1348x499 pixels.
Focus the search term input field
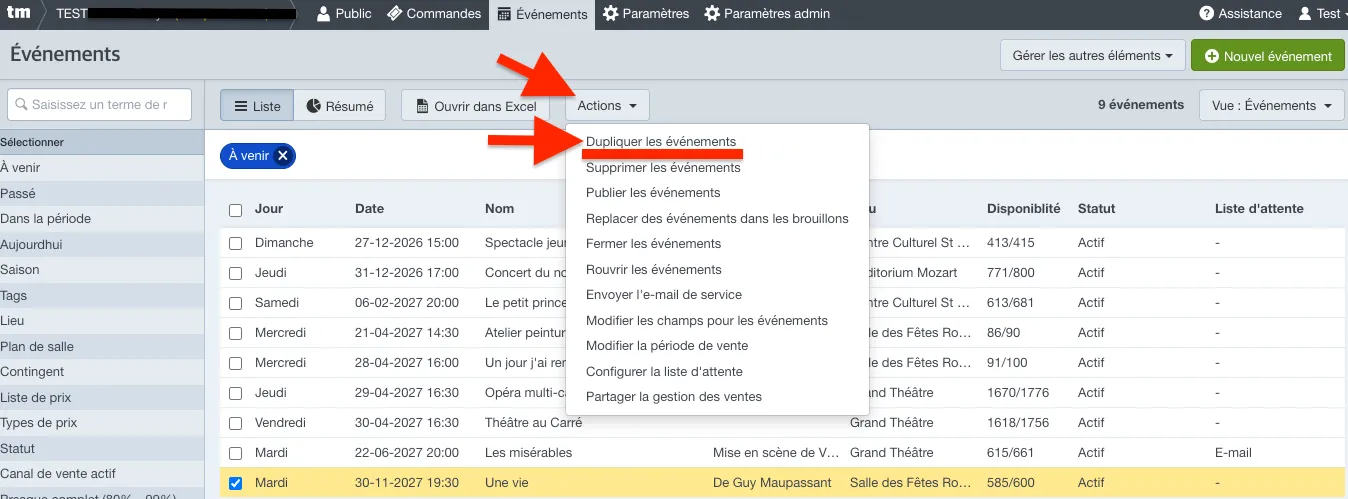point(100,105)
